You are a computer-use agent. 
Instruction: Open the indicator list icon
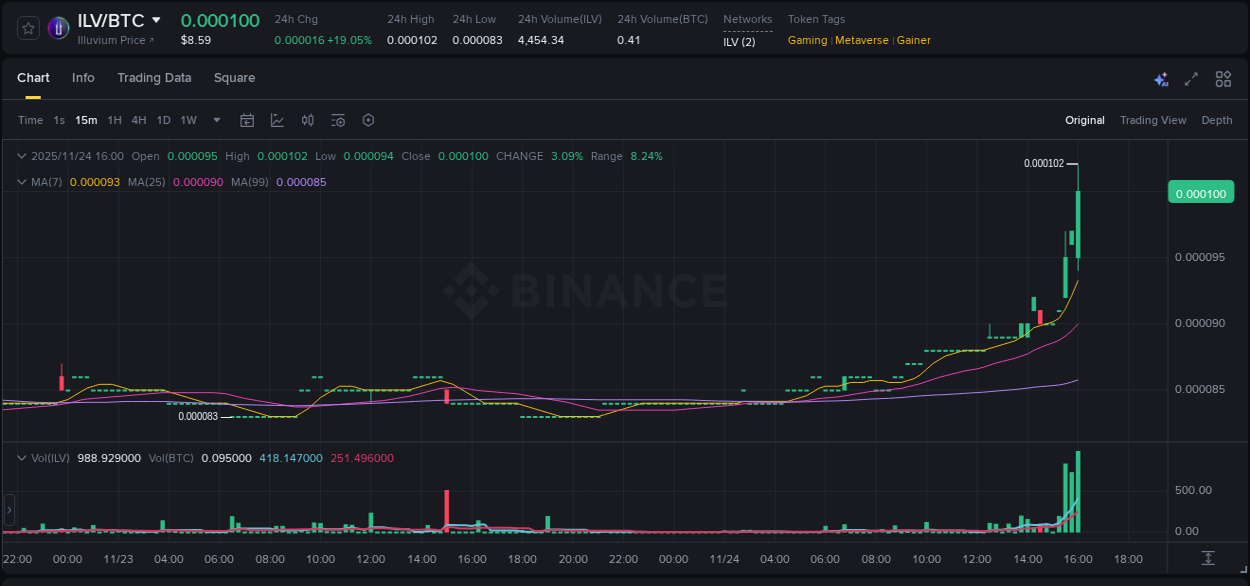tap(337, 120)
